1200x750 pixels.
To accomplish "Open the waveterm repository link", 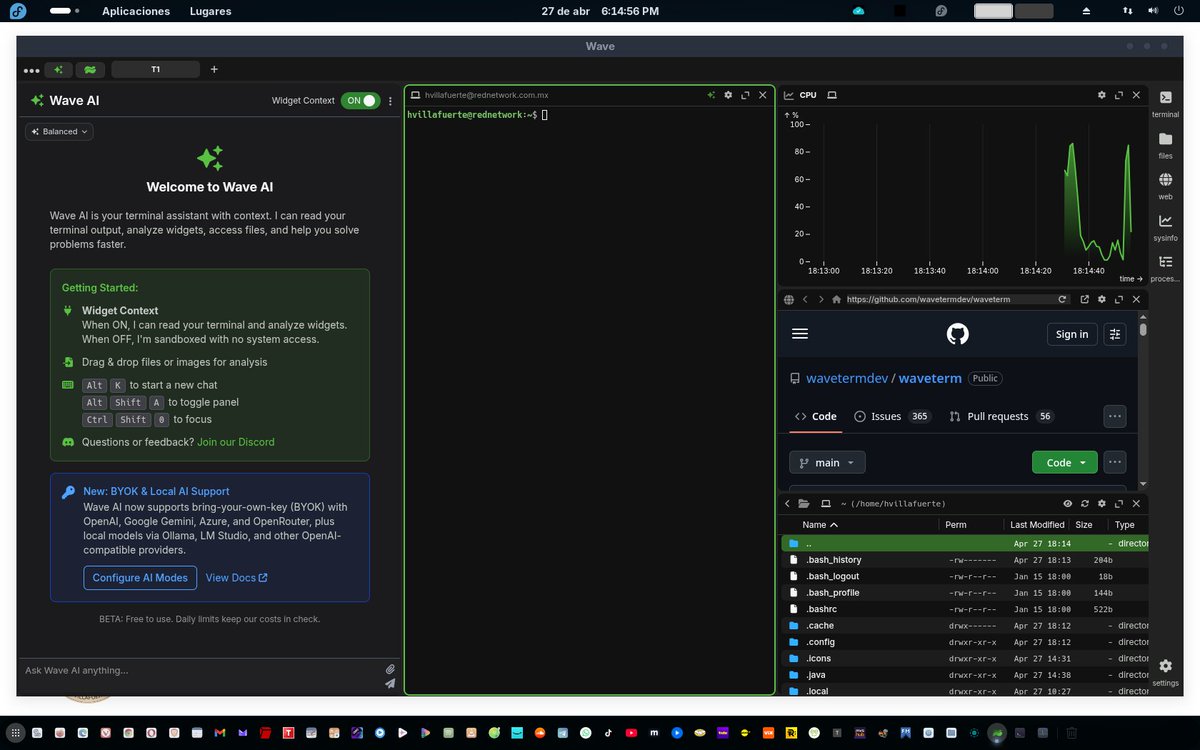I will (930, 378).
